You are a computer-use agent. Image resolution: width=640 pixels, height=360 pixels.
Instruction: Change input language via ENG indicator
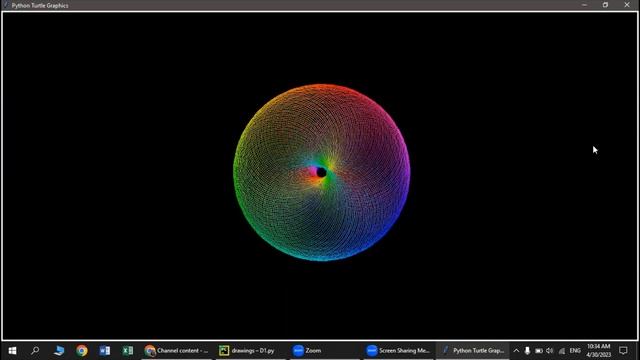[x=575, y=351]
